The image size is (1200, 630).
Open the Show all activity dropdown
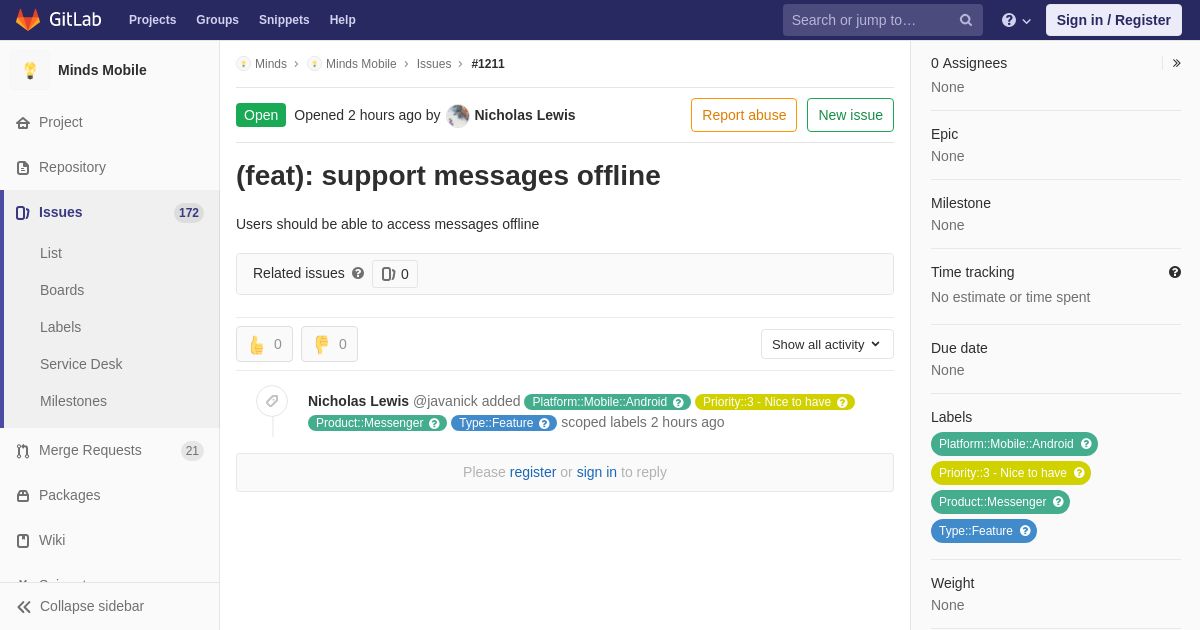point(827,344)
